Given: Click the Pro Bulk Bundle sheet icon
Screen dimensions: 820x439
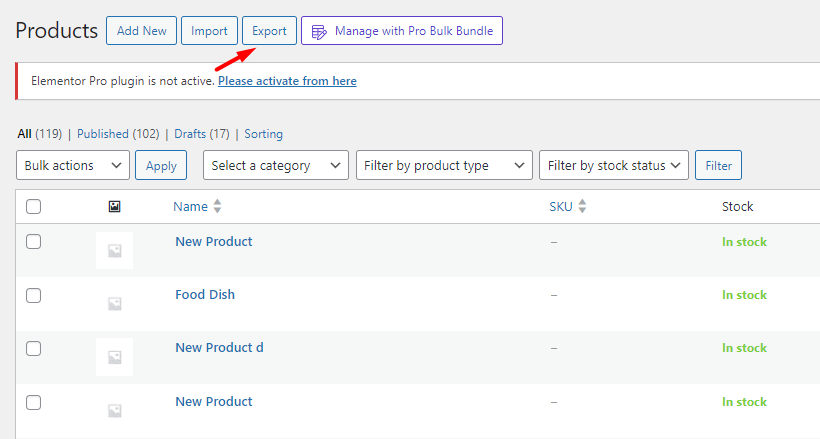Looking at the screenshot, I should click(x=319, y=31).
